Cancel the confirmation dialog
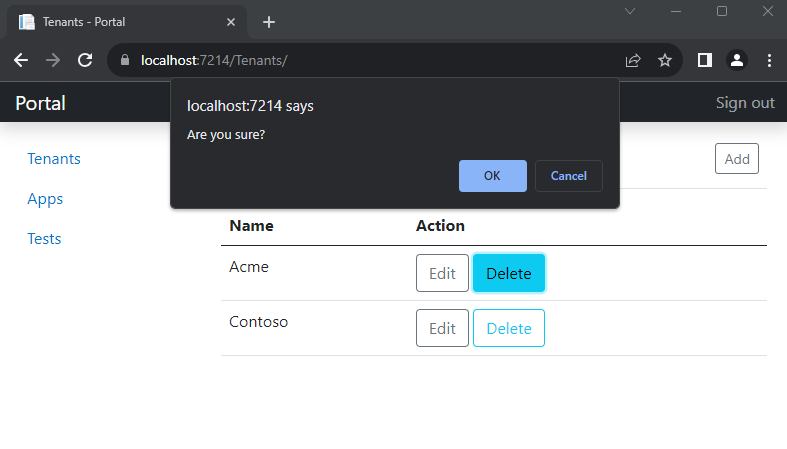 pyautogui.click(x=568, y=176)
